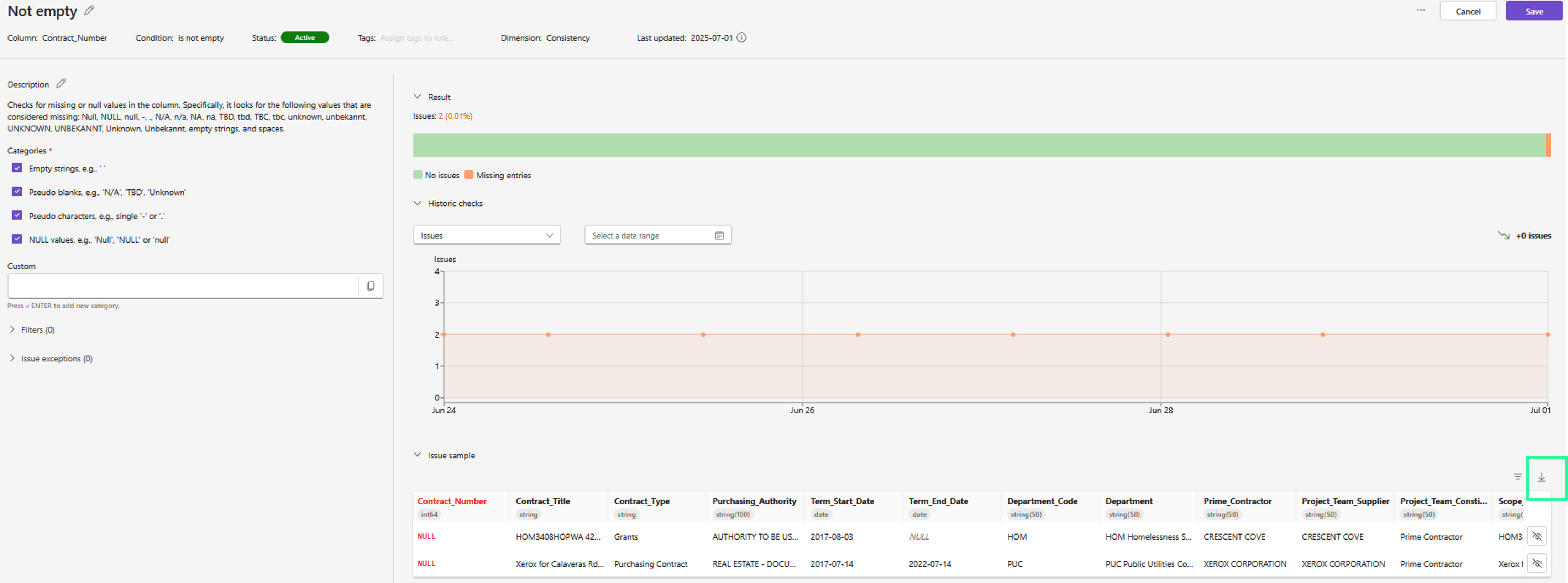The height and width of the screenshot is (583, 1568).
Task: Download the issue sample table
Action: point(1541,478)
